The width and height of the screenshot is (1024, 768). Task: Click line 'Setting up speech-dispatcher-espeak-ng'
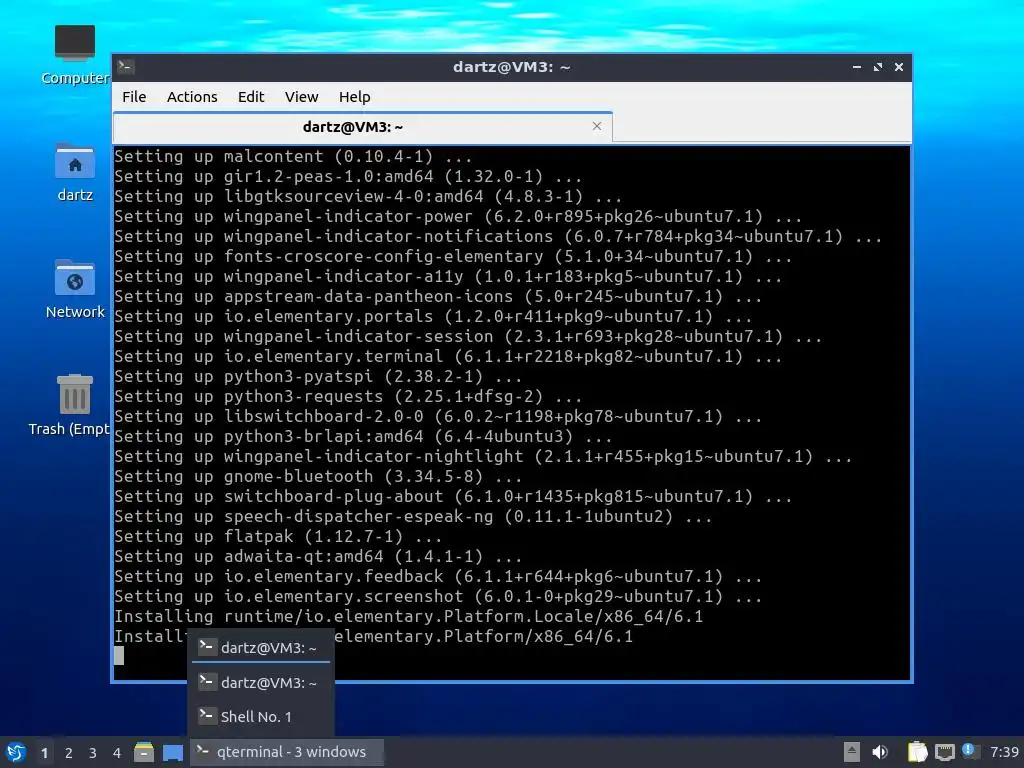[x=413, y=516]
